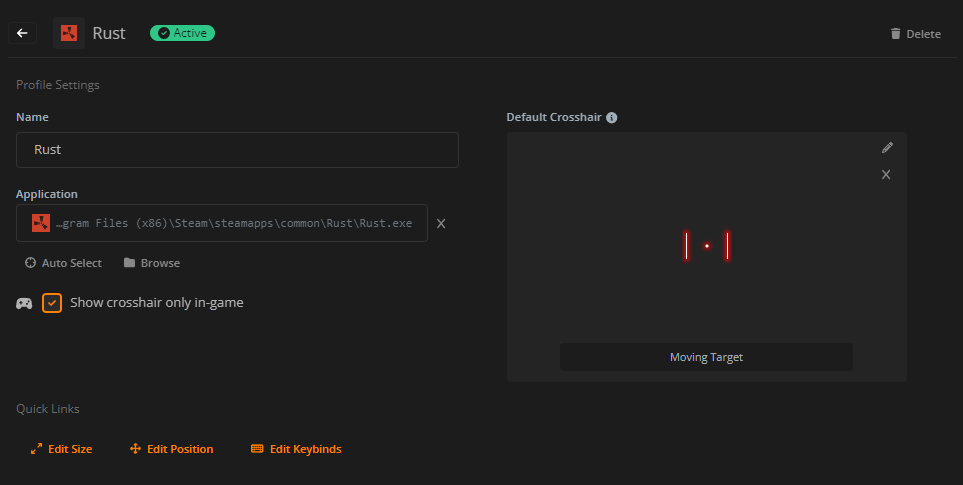
Task: Click the green Active status badge
Action: point(182,33)
